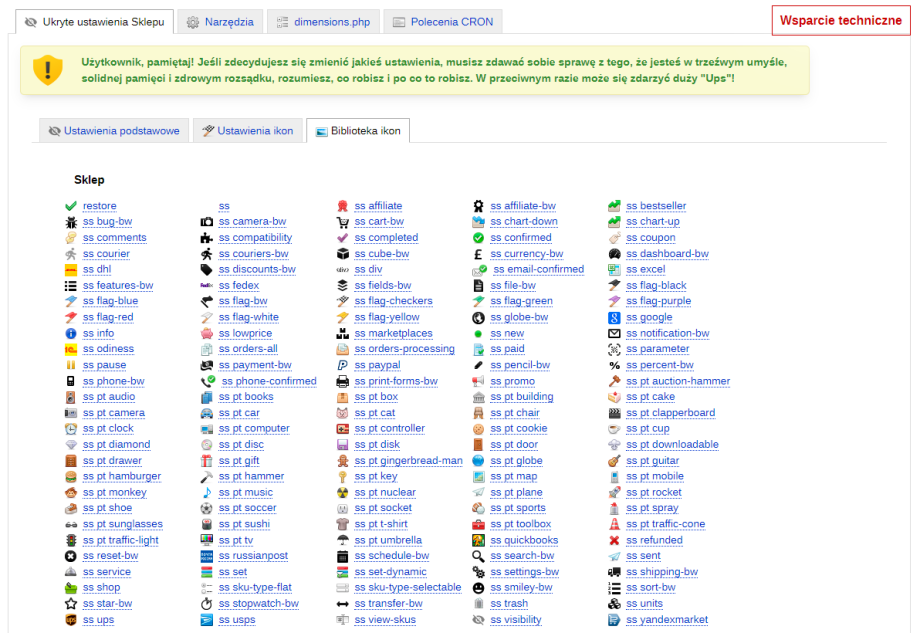Screen dimensions: 920x633
Task: Click the ss refunded red cross icon
Action: click(x=615, y=540)
